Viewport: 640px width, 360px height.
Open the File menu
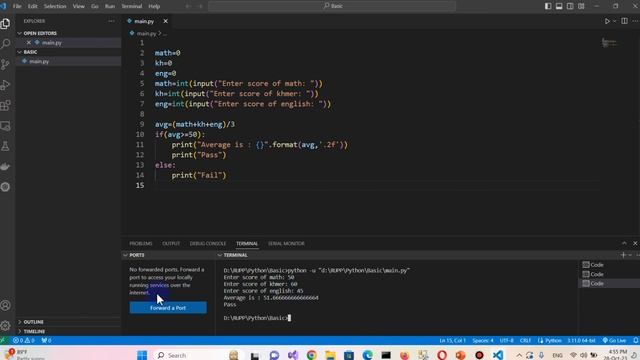pos(17,6)
